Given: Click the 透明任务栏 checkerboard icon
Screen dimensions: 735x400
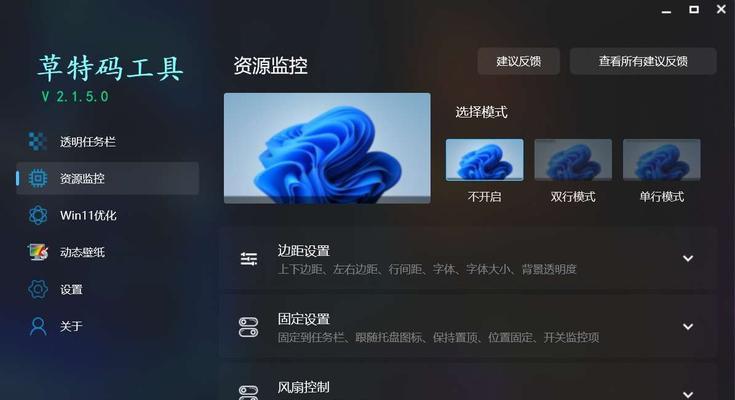Looking at the screenshot, I should point(38,141).
